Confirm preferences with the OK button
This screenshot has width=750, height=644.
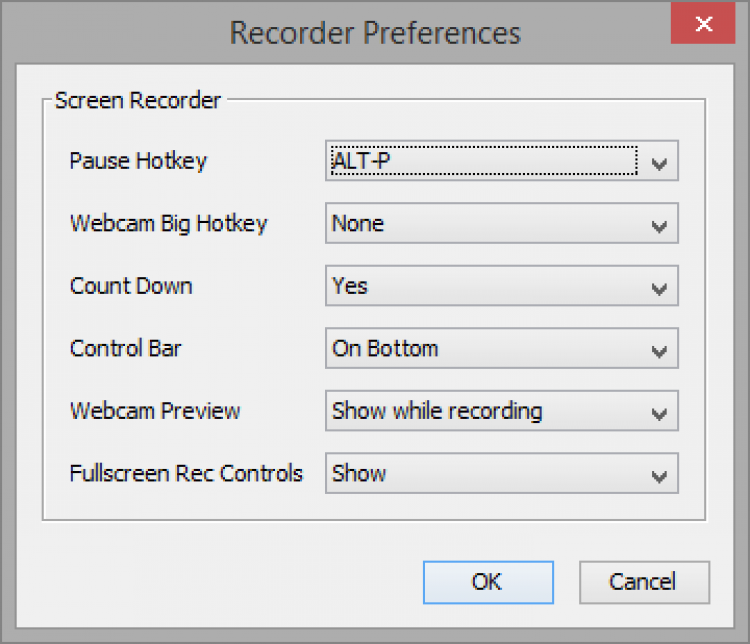click(487, 582)
